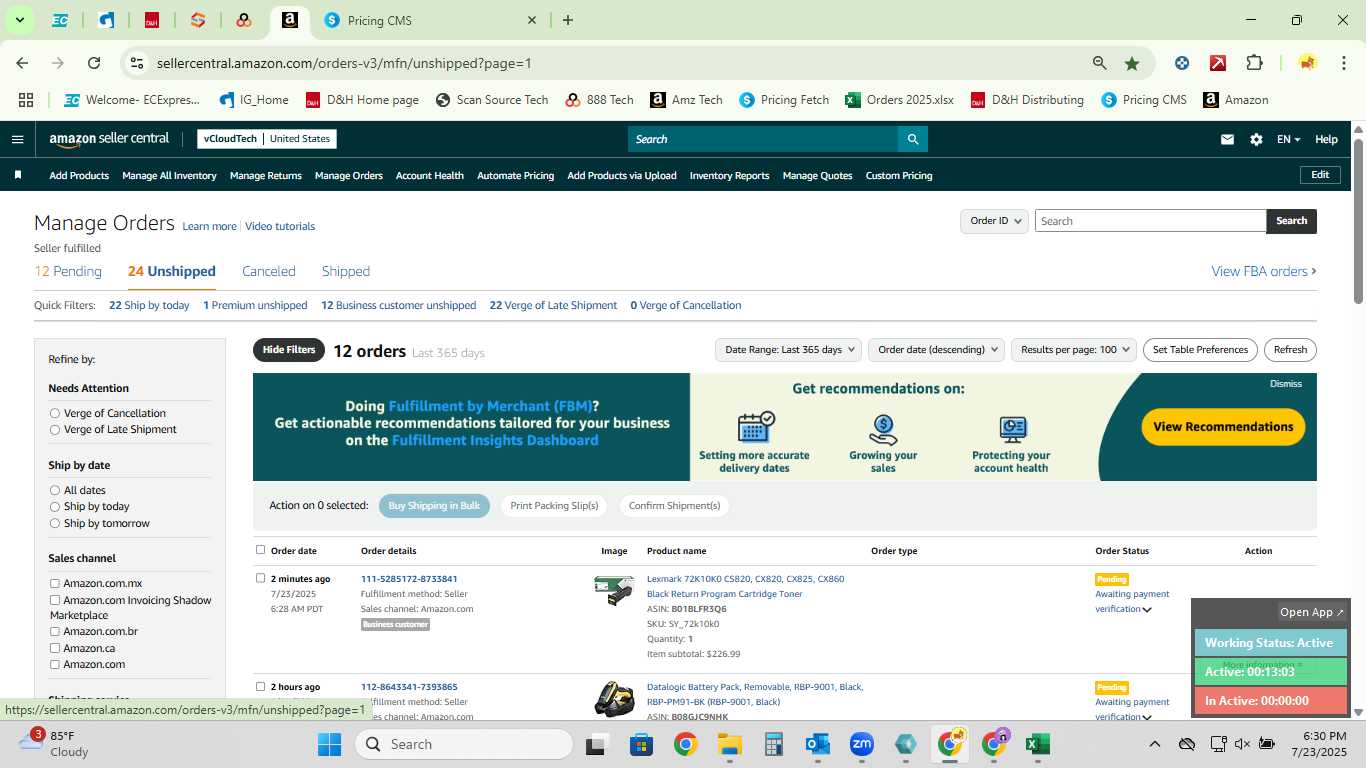Open the Extensions puzzle icon
This screenshot has width=1366, height=768.
coord(1254,63)
